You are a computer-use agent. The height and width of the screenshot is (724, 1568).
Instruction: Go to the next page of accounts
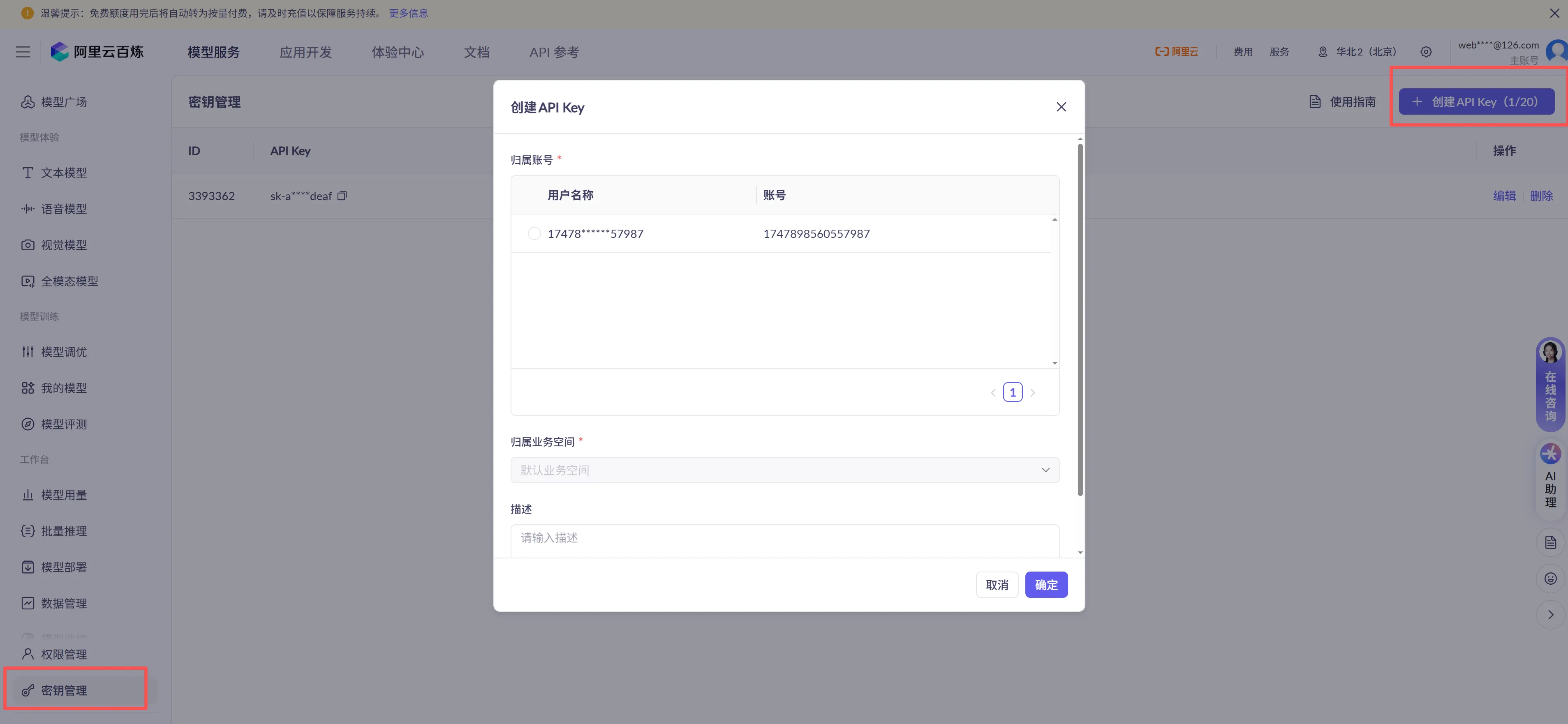(1032, 392)
